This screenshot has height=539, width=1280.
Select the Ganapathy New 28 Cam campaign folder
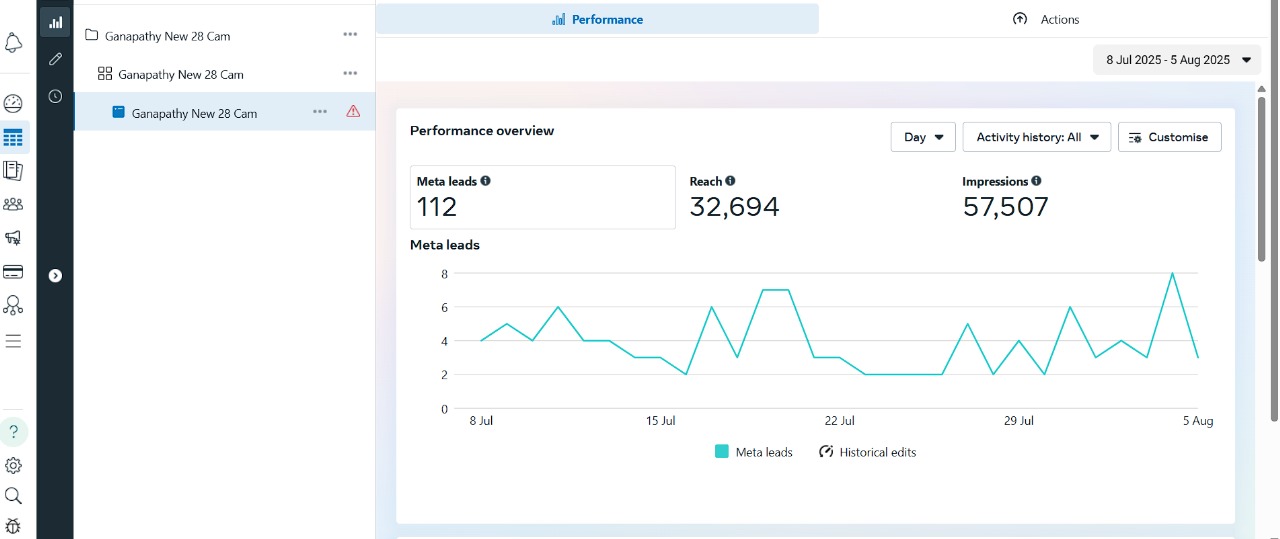(168, 36)
